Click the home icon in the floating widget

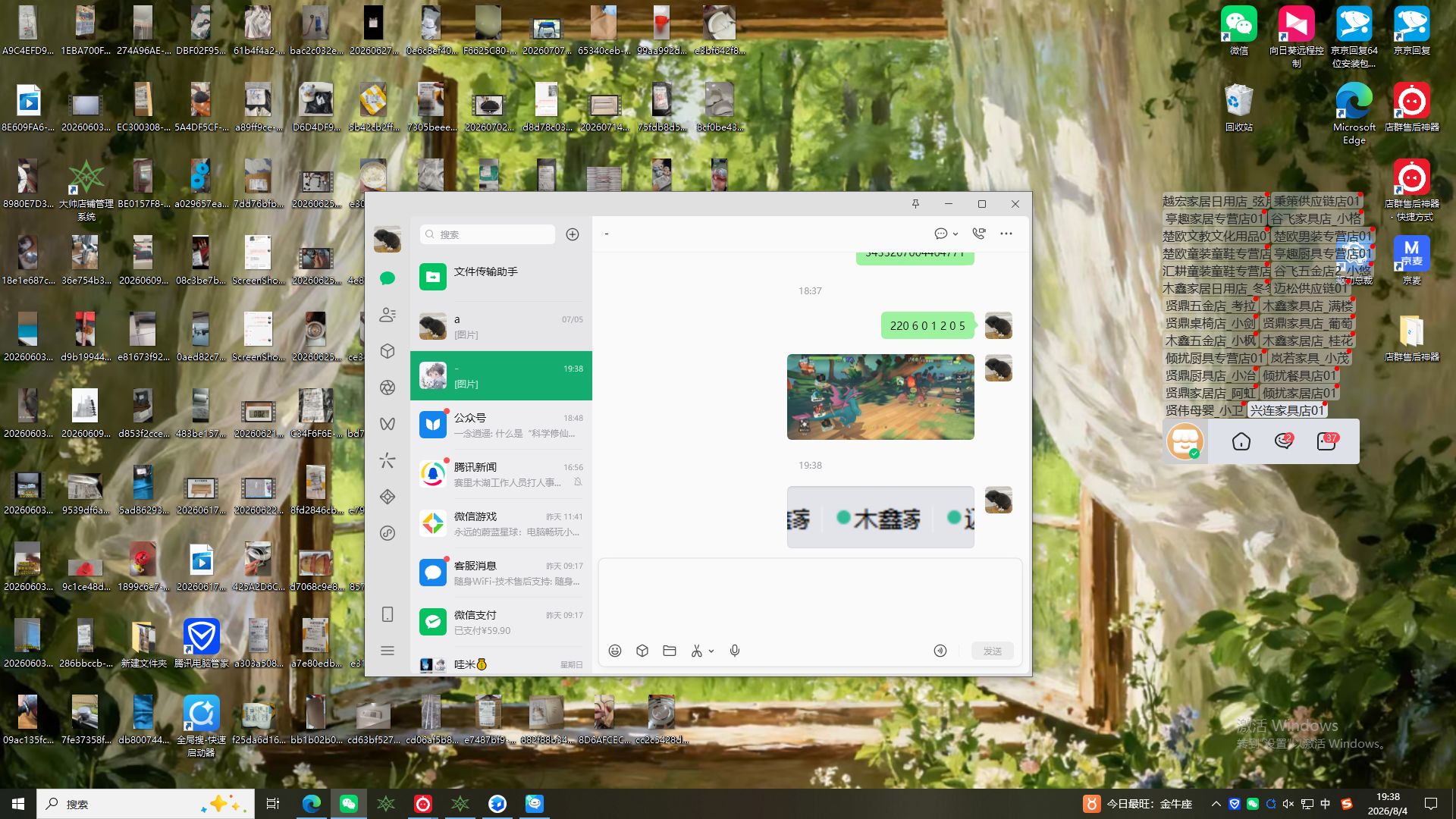(1241, 441)
